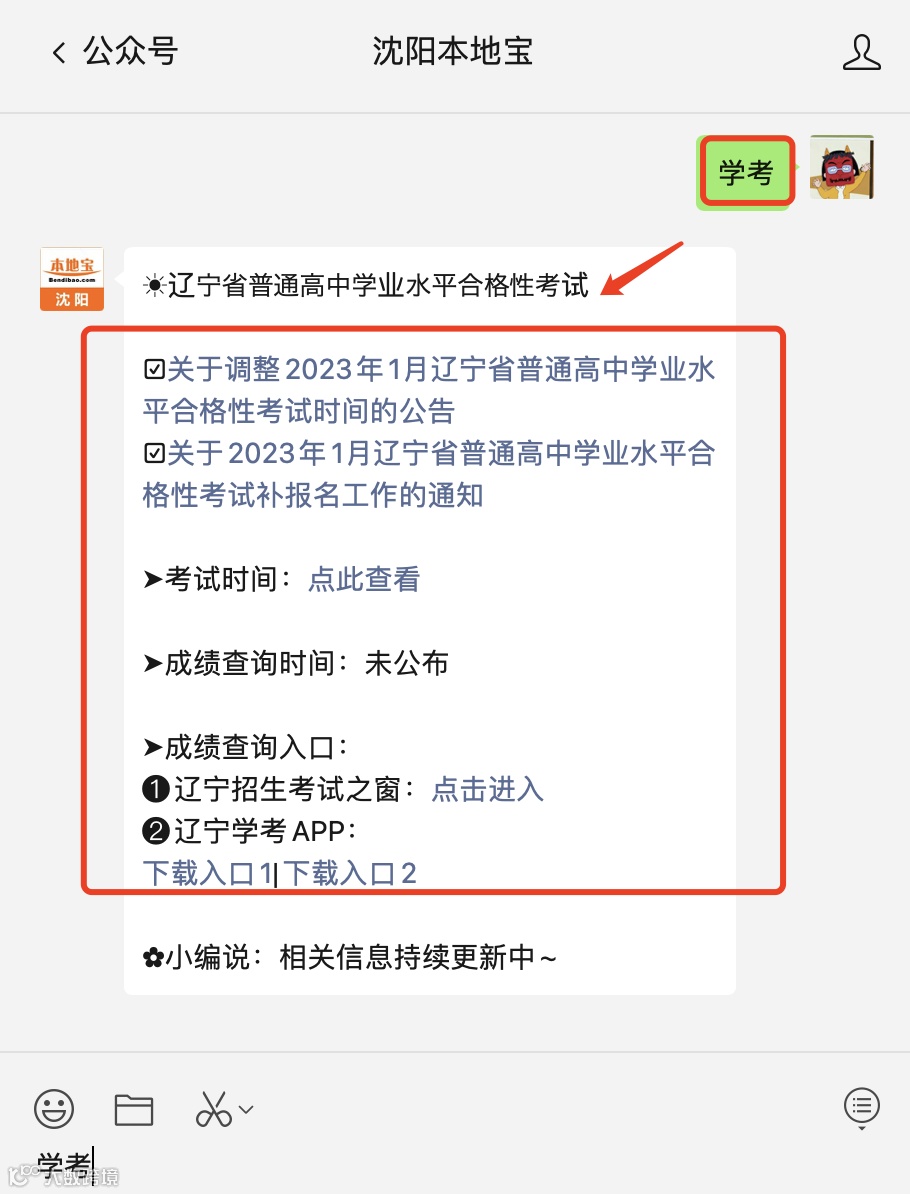Viewport: 910px width, 1194px height.
Task: Go back via the 公众号 chevron
Action: (x=59, y=53)
